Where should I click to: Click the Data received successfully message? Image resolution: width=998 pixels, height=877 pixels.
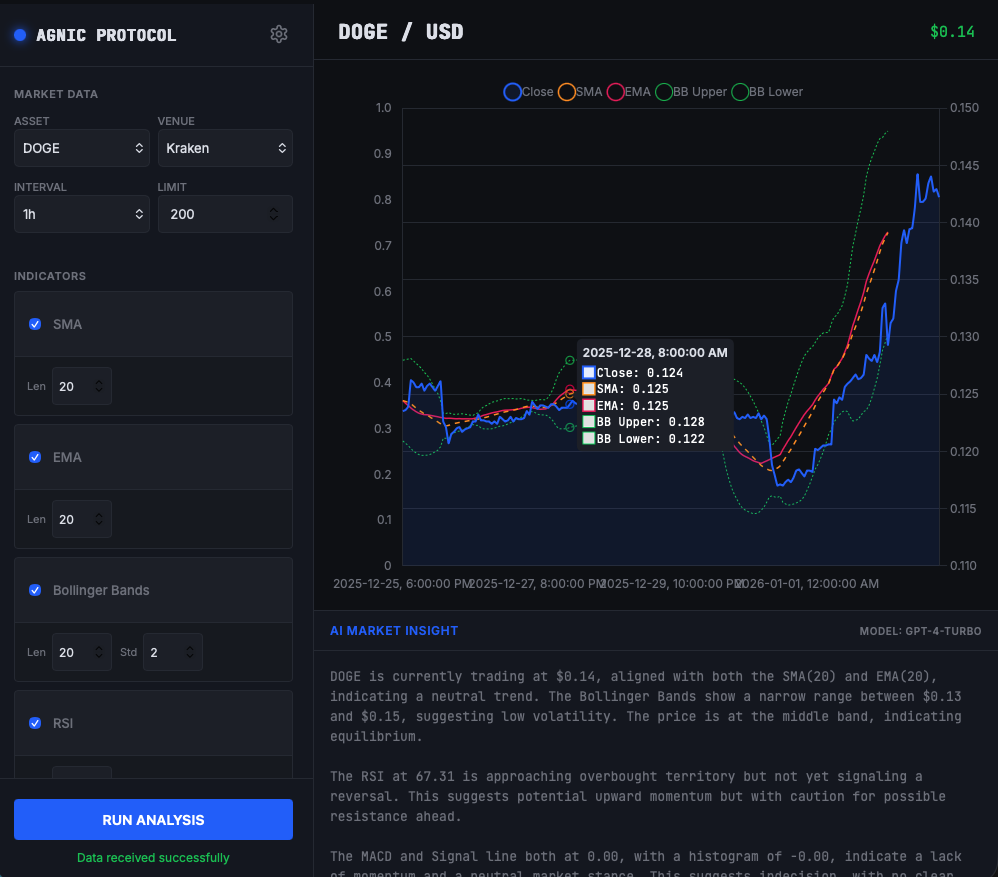pos(153,858)
